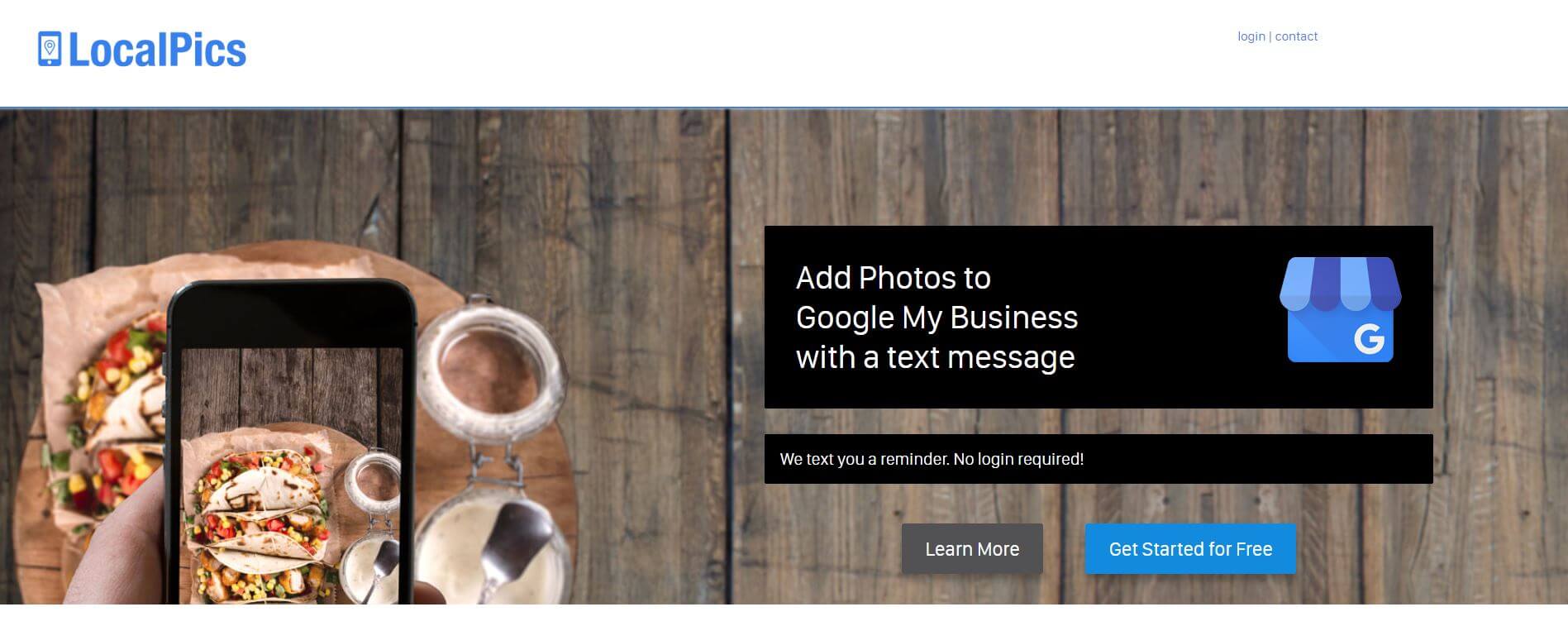1568x626 pixels.
Task: Click the 'No login required!' text
Action: point(1018,459)
